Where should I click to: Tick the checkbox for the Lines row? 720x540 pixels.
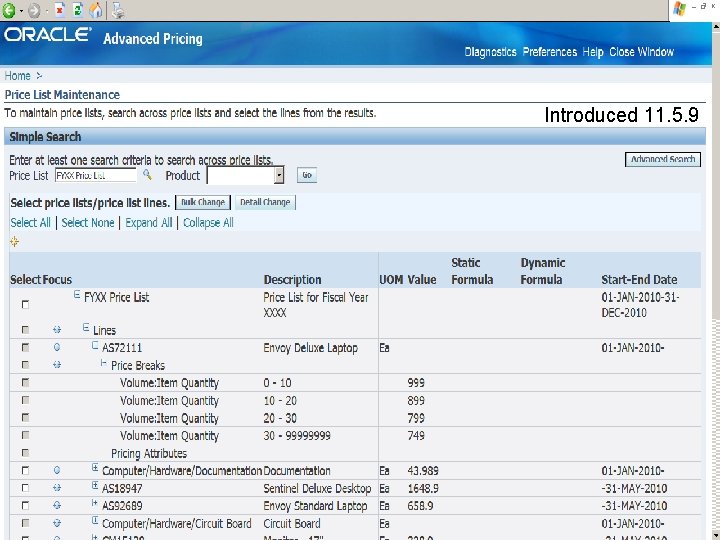pyautogui.click(x=25, y=330)
